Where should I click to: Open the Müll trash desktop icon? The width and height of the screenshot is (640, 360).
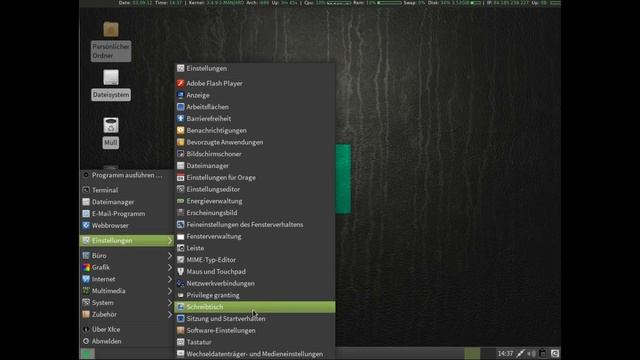(111, 125)
